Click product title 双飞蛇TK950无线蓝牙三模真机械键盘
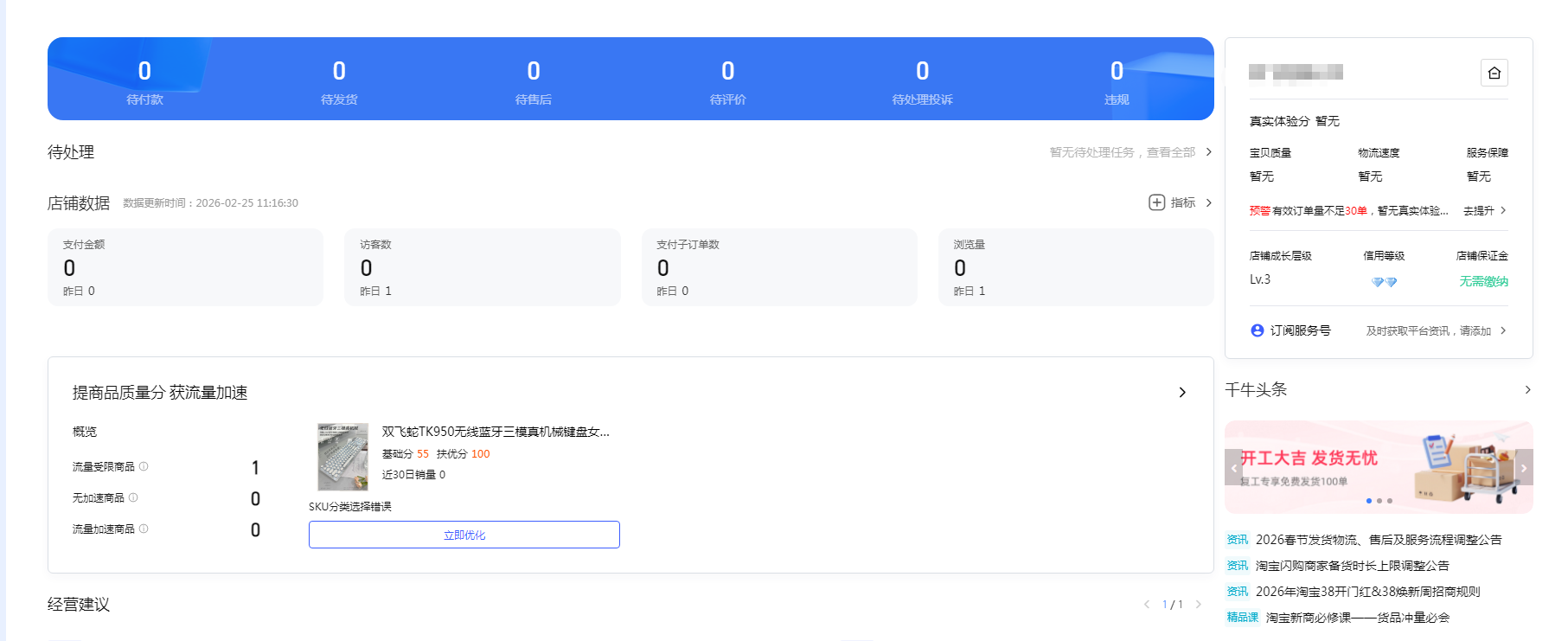 pyautogui.click(x=496, y=432)
